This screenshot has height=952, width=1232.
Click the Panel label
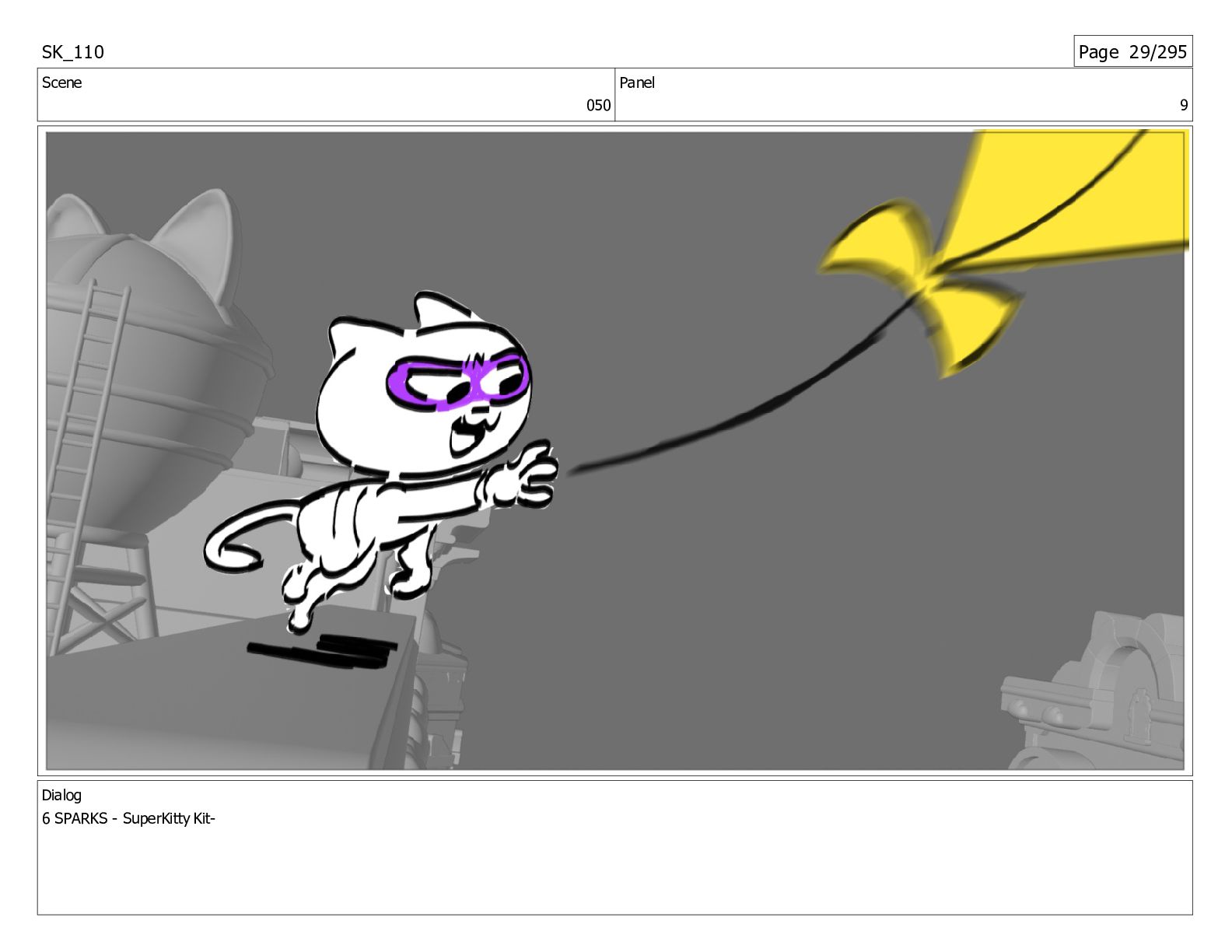[637, 82]
